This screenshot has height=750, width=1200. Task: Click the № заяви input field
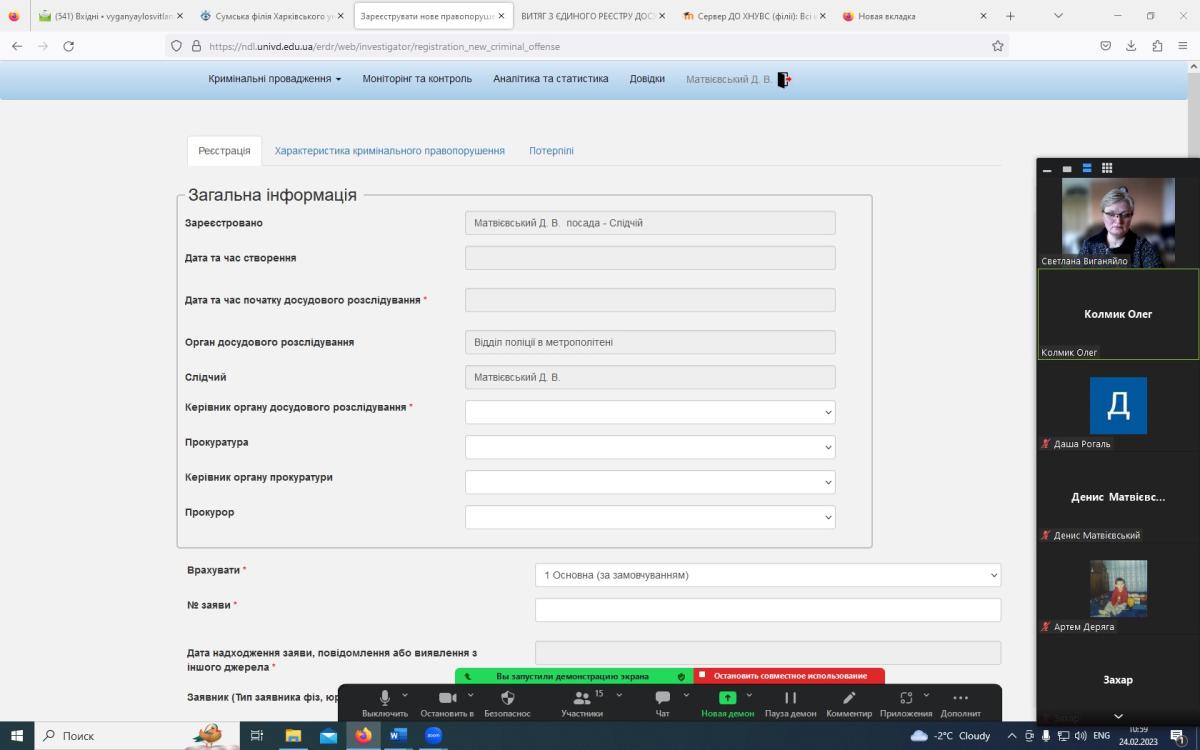coord(767,610)
